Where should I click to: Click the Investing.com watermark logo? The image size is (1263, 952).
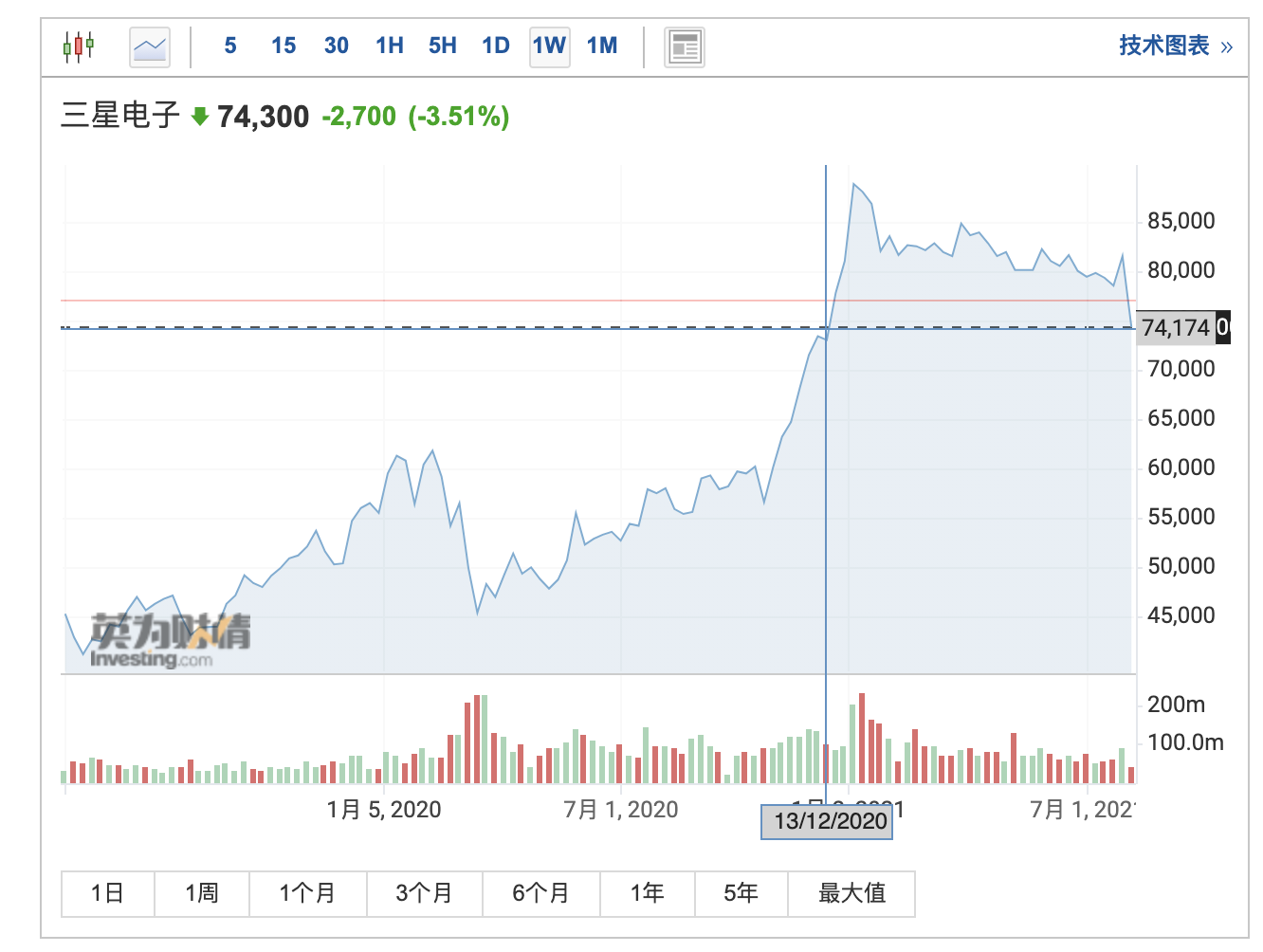[x=171, y=641]
